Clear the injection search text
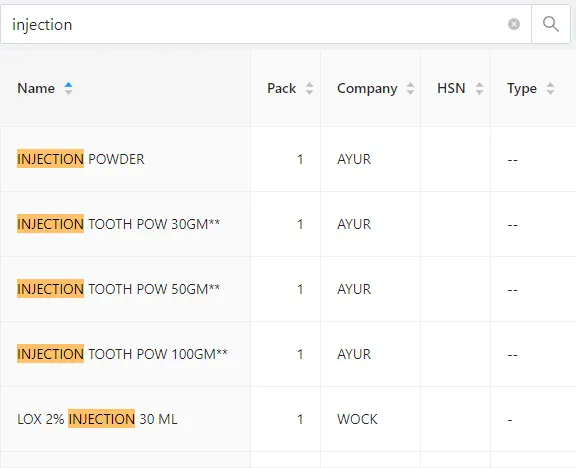Image resolution: width=576 pixels, height=468 pixels. coord(514,24)
